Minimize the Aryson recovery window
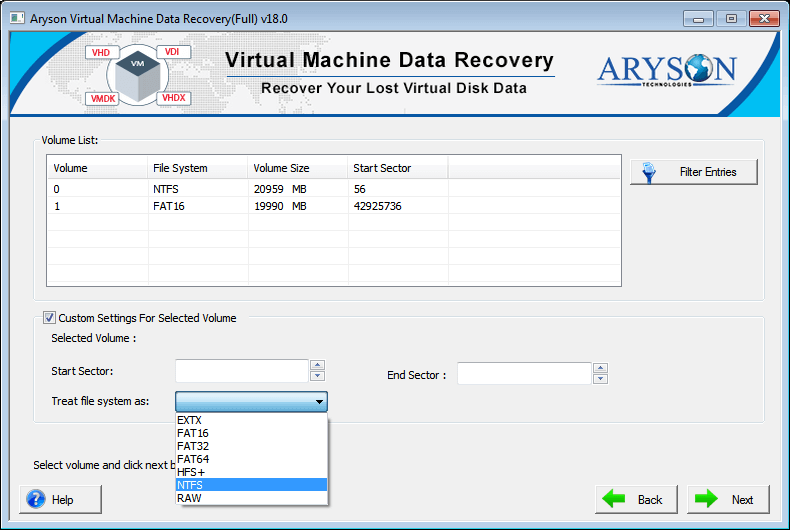The height and width of the screenshot is (530, 790). coord(698,19)
